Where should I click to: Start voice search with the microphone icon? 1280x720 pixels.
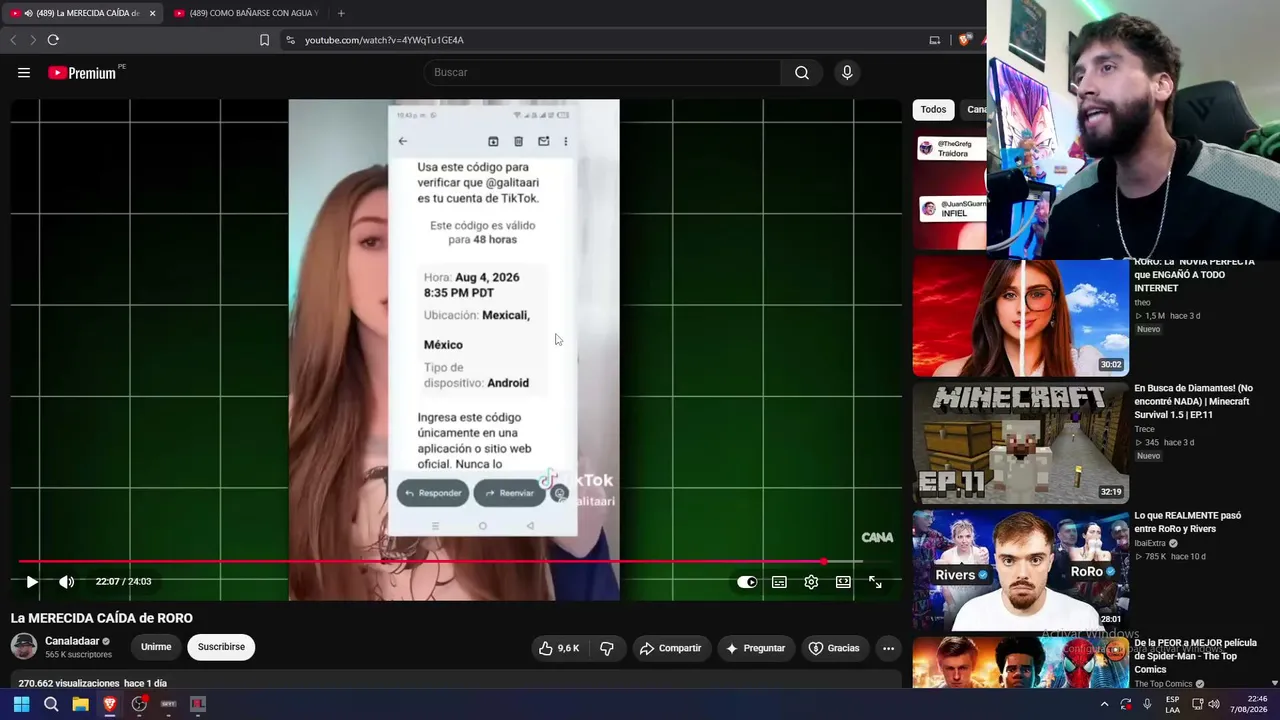click(x=847, y=72)
